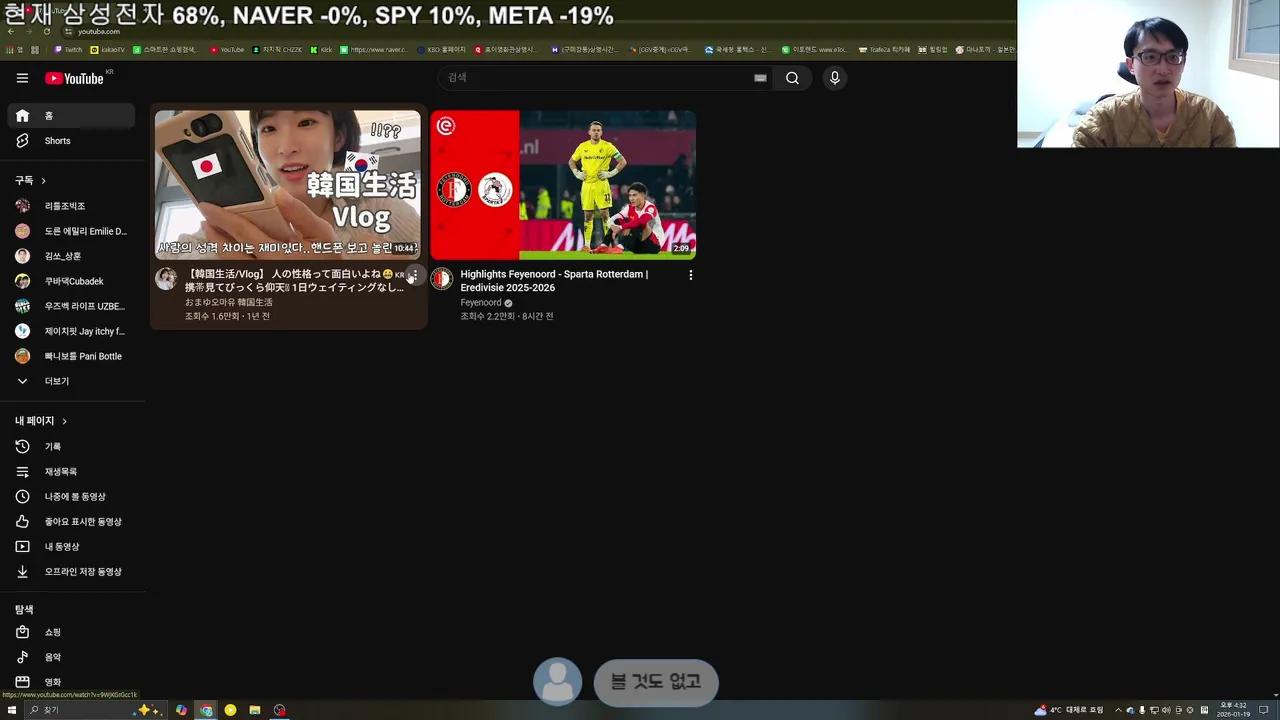Open the YouTube hamburger guide menu
Viewport: 1280px width, 720px height.
(x=22, y=78)
